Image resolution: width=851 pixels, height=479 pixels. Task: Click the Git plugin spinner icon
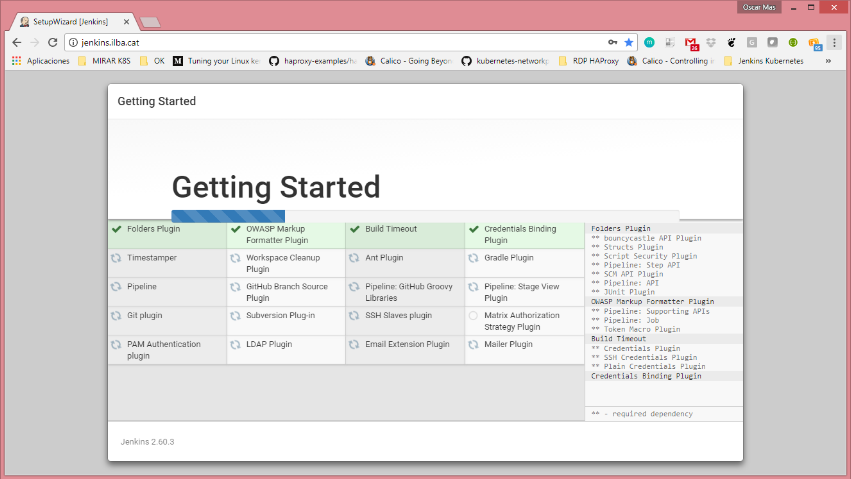(x=116, y=315)
